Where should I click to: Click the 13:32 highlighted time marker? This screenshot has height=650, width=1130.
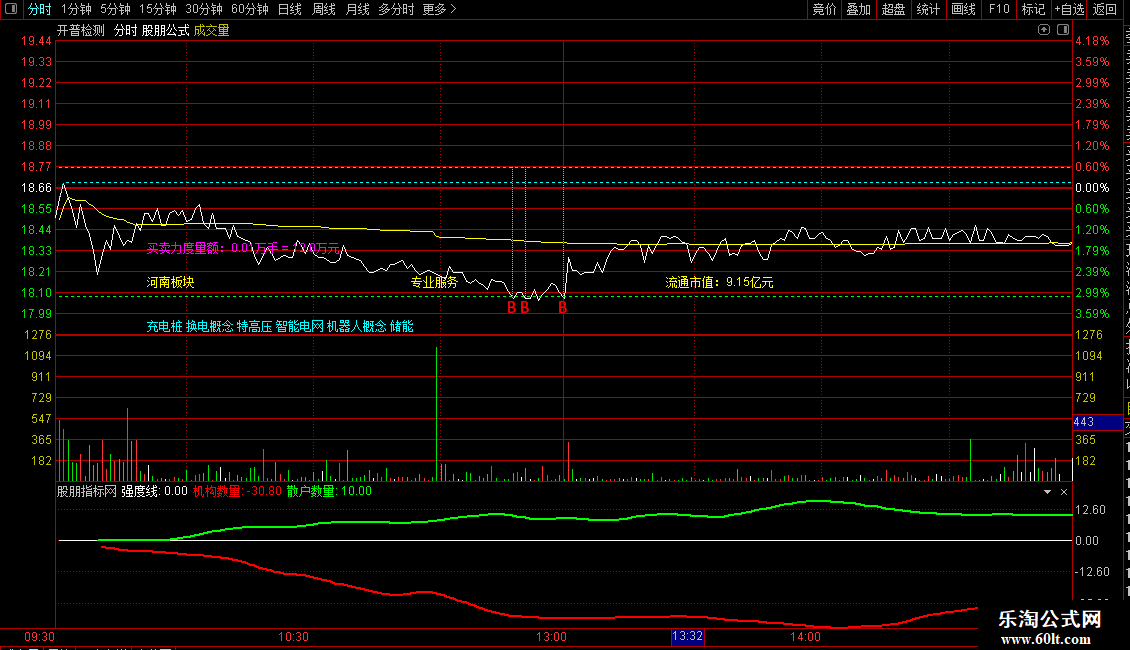point(687,636)
